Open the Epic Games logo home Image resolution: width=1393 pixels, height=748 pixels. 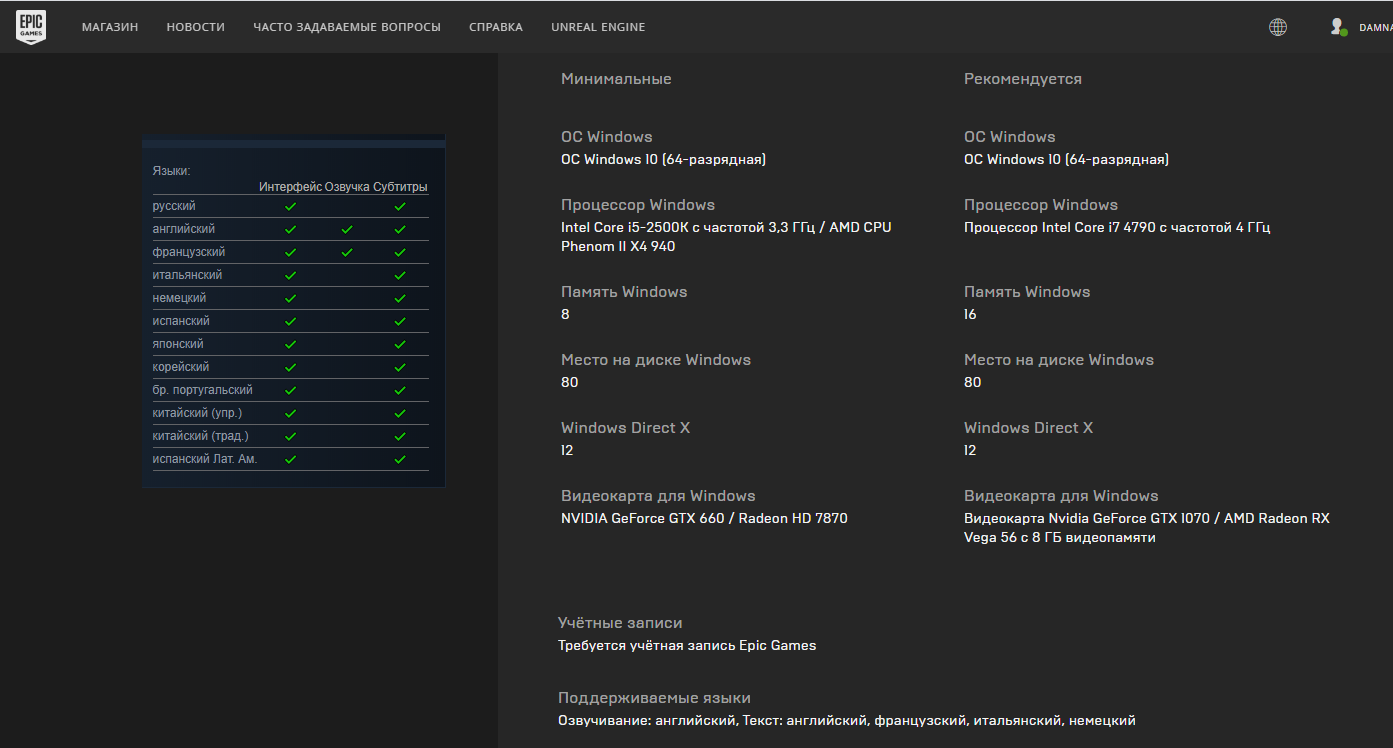pyautogui.click(x=31, y=27)
